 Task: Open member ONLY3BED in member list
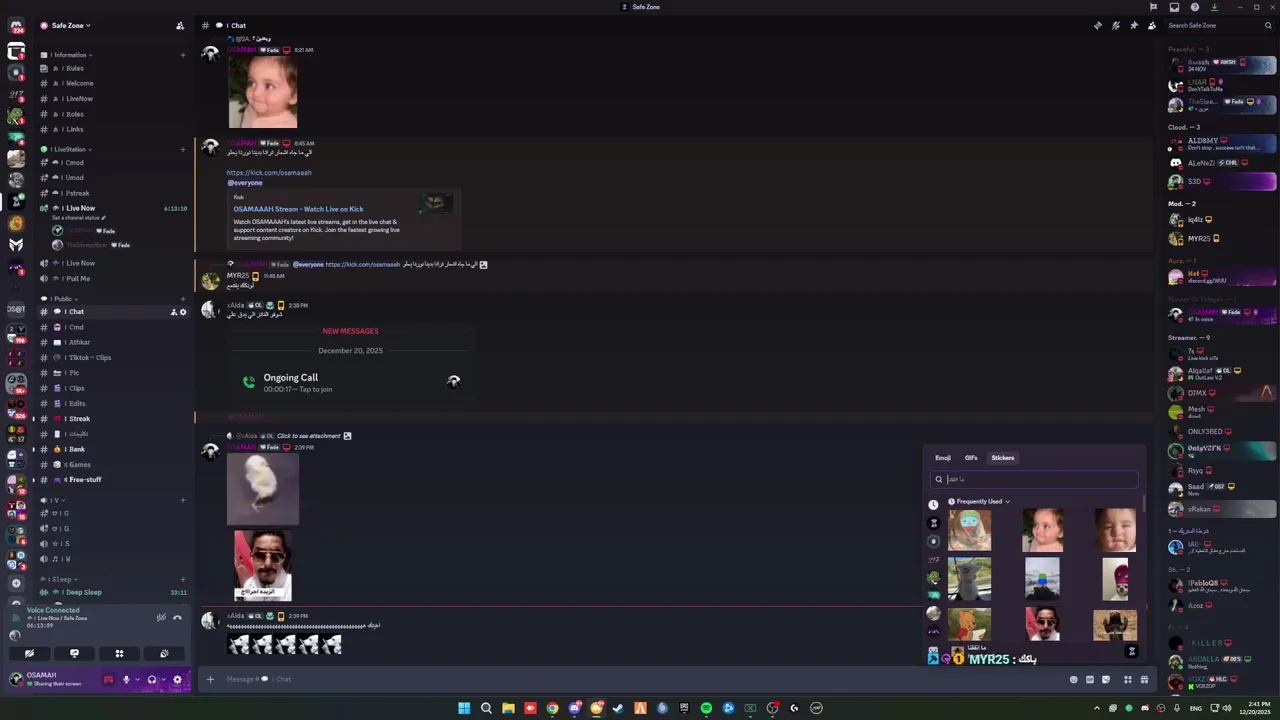coord(1222,432)
